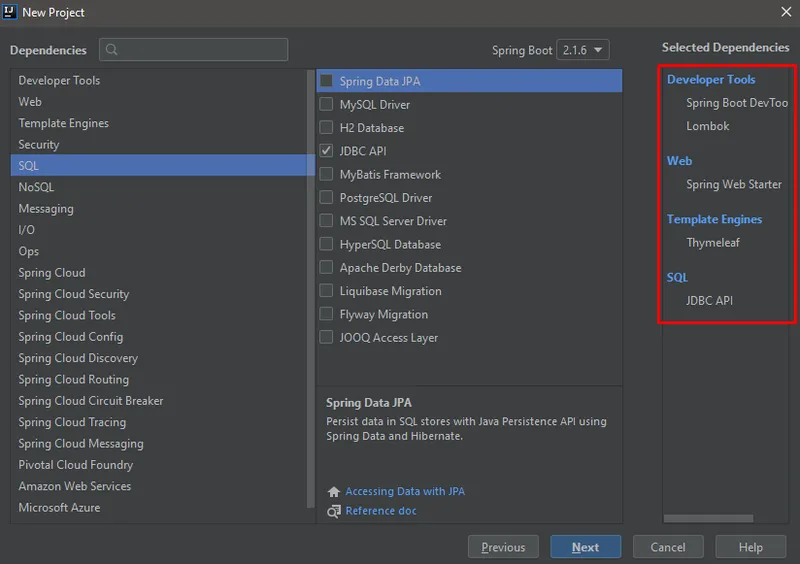This screenshot has width=800, height=564.
Task: Select the Spring Cloud Tools category
Action: [159, 315]
